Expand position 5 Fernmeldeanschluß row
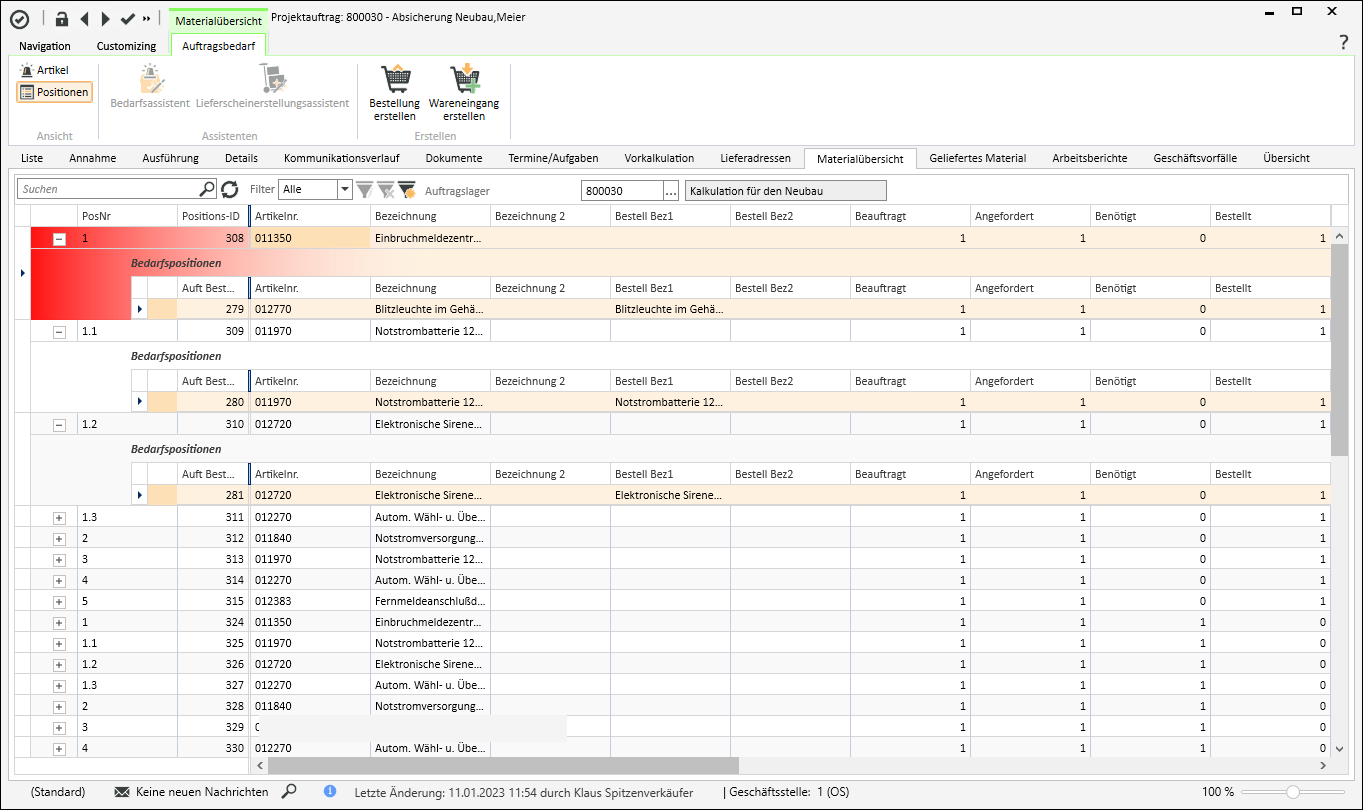The height and width of the screenshot is (810, 1363). click(x=59, y=602)
